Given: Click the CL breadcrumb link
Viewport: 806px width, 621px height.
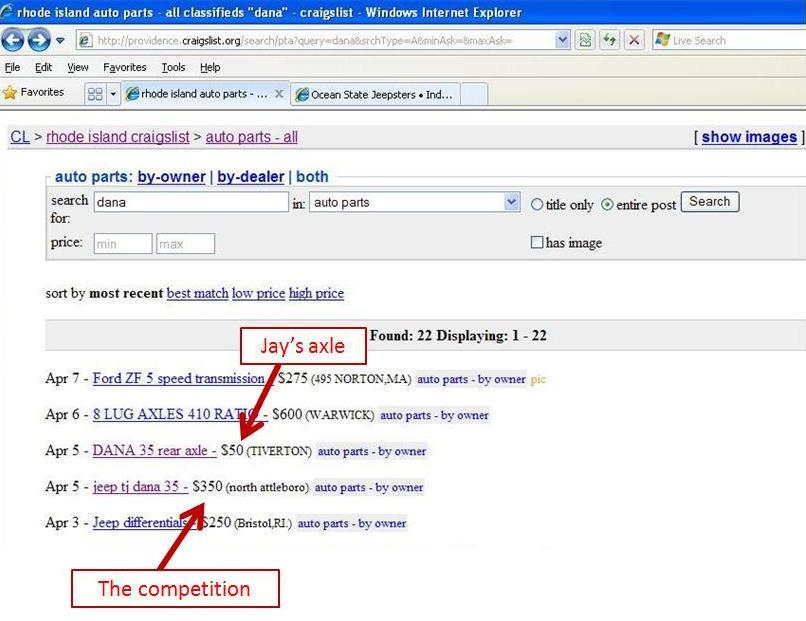Looking at the screenshot, I should tap(20, 137).
